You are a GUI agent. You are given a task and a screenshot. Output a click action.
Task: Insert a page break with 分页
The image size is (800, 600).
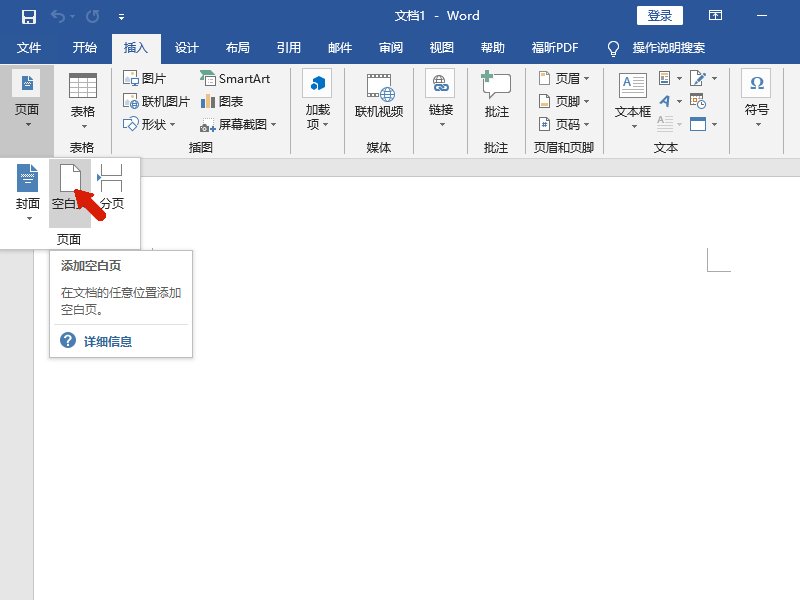[x=110, y=190]
